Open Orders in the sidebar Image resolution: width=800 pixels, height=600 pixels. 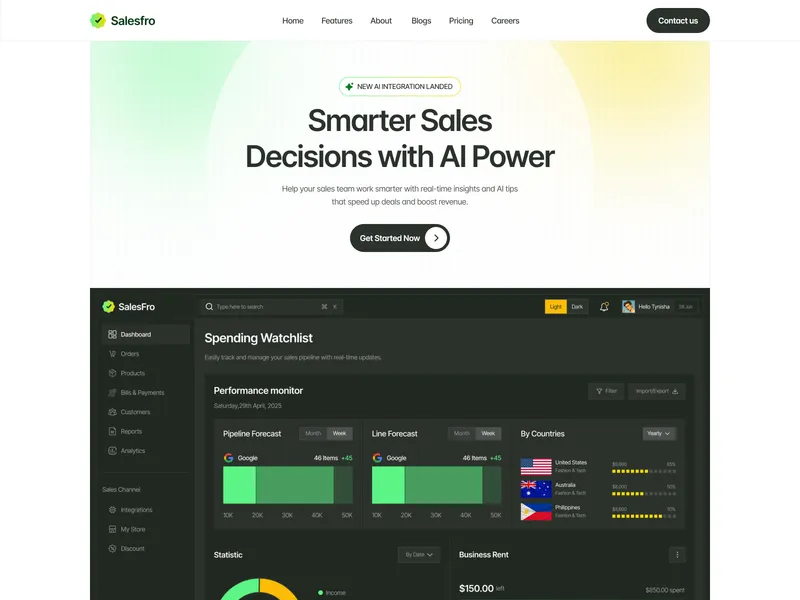pos(130,354)
